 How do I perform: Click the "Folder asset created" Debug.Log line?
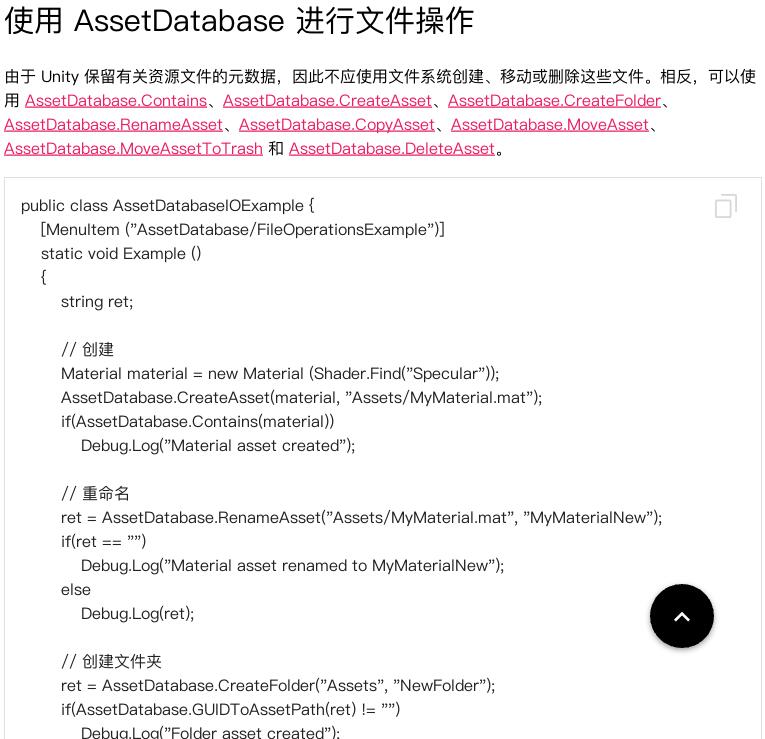pyautogui.click(x=210, y=732)
